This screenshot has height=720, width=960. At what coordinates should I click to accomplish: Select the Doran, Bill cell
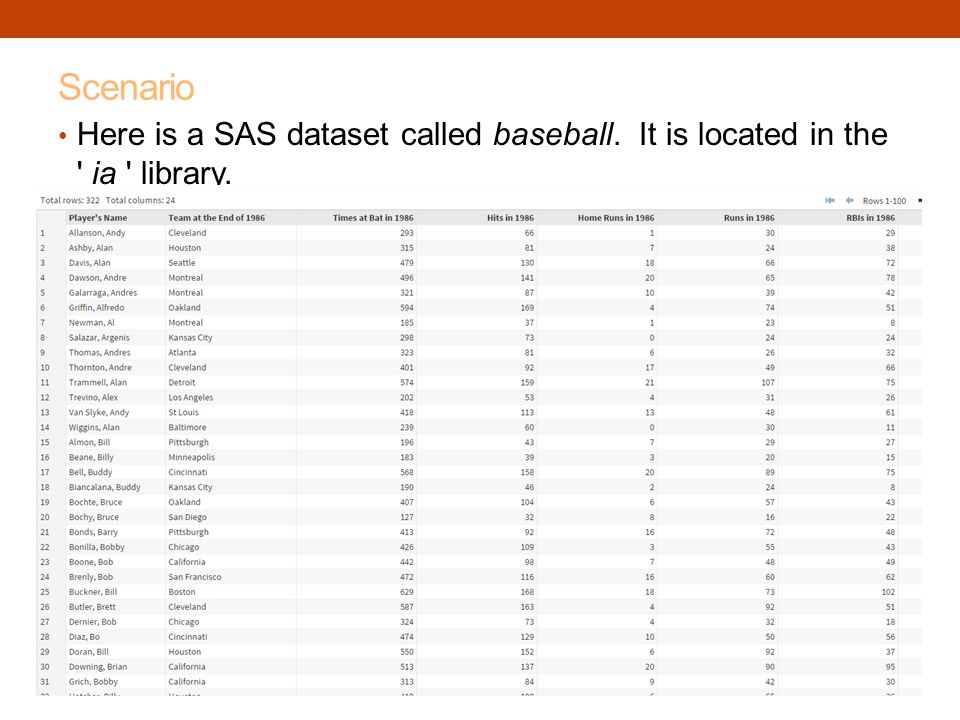click(x=88, y=652)
